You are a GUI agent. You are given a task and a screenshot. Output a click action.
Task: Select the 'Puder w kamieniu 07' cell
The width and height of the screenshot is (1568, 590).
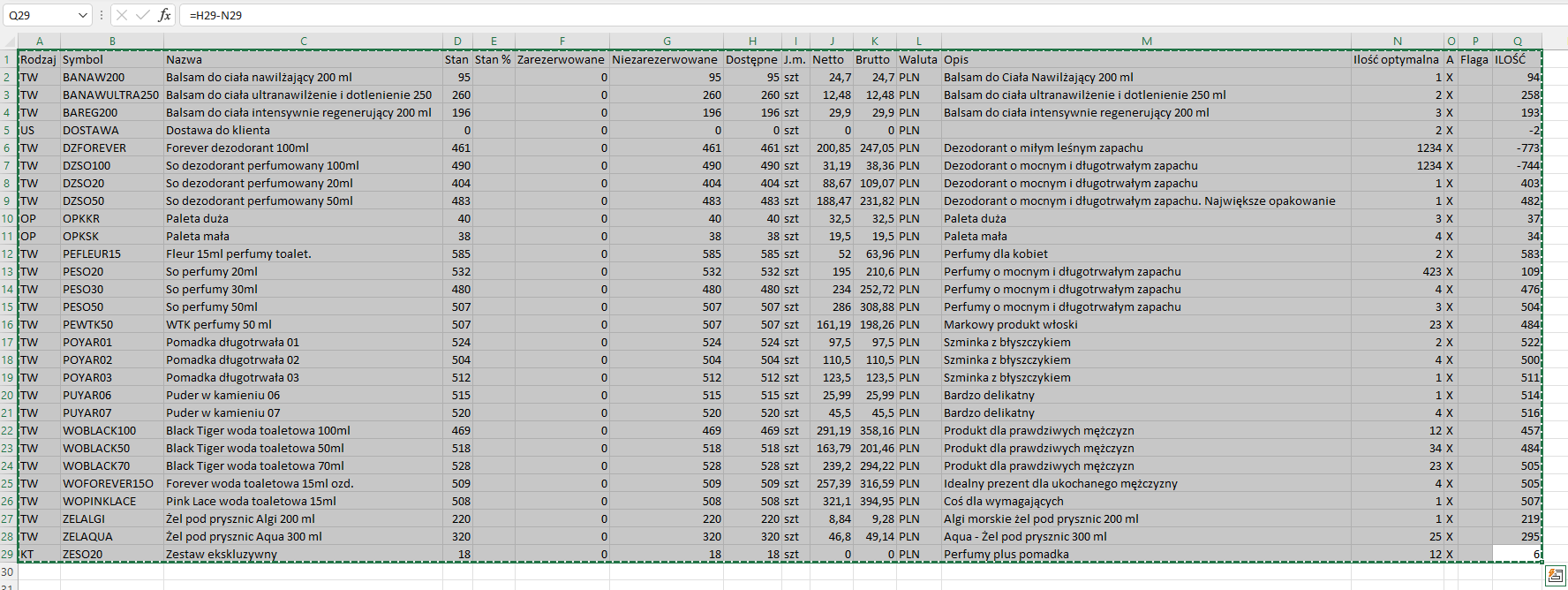[x=304, y=412]
